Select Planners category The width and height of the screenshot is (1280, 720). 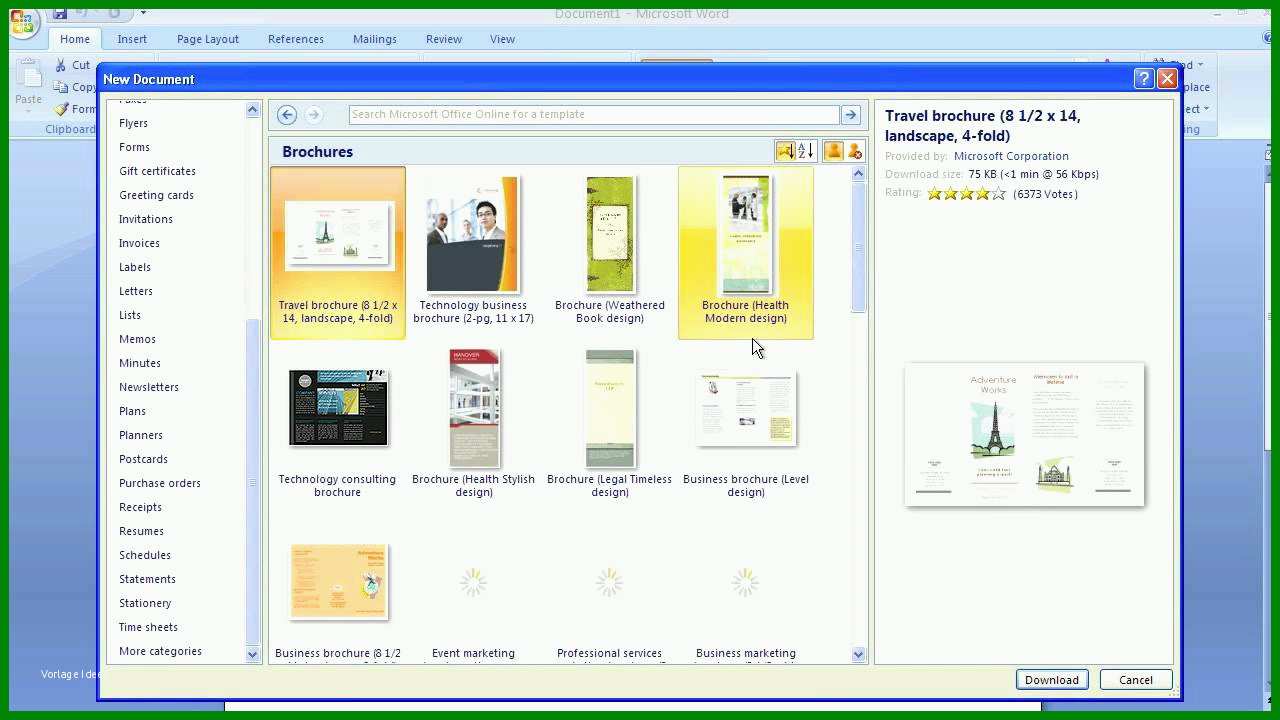click(141, 435)
